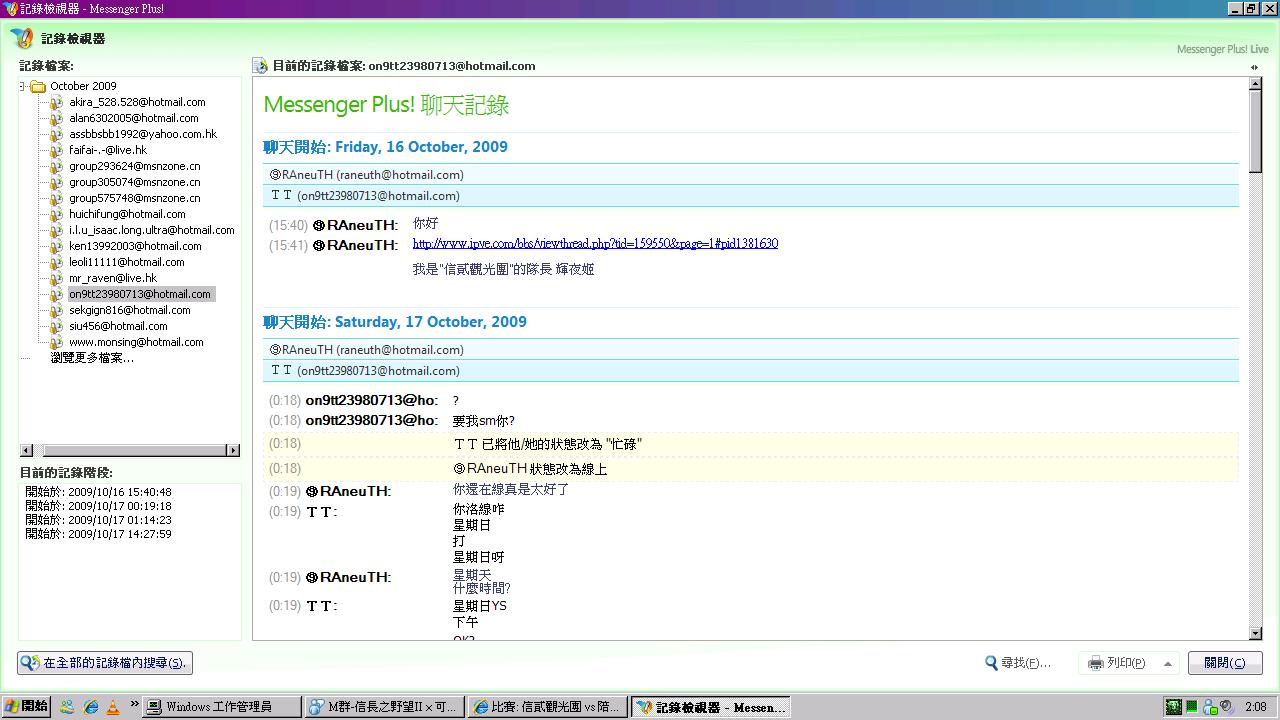
Task: Click the October 2009 folder icon
Action: [38, 86]
